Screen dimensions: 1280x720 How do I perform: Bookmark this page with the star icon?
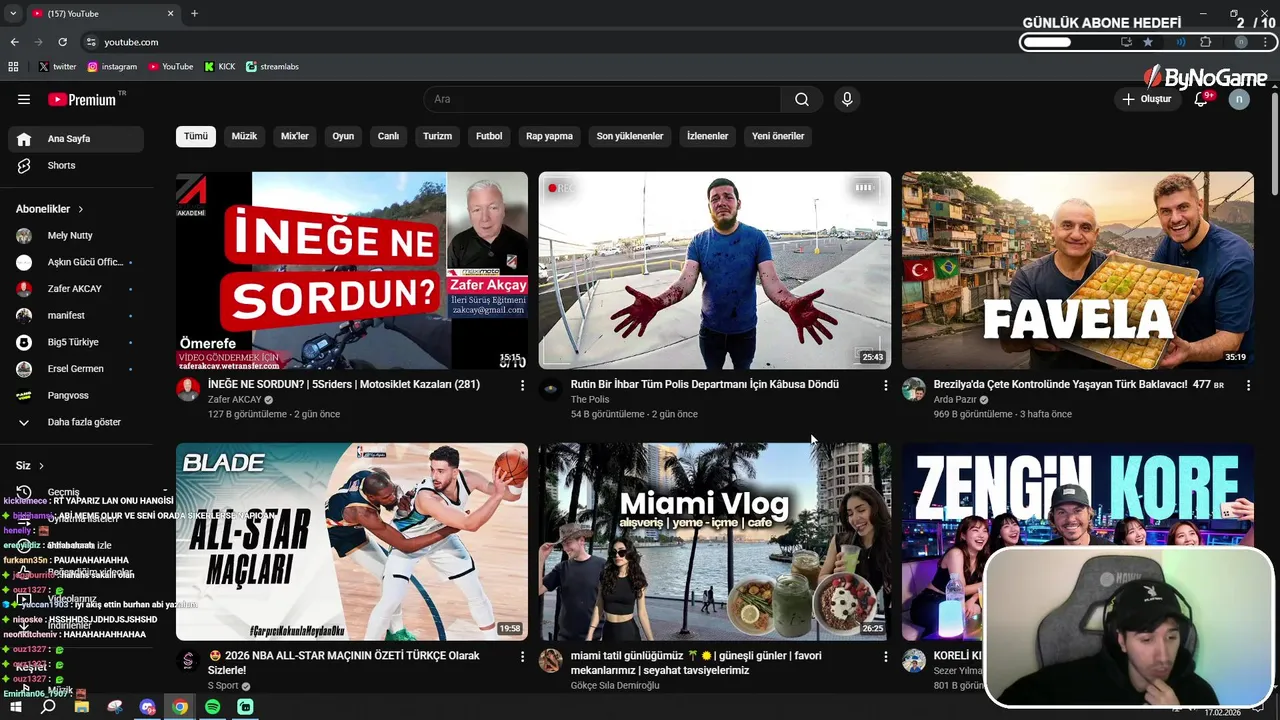click(x=1148, y=42)
